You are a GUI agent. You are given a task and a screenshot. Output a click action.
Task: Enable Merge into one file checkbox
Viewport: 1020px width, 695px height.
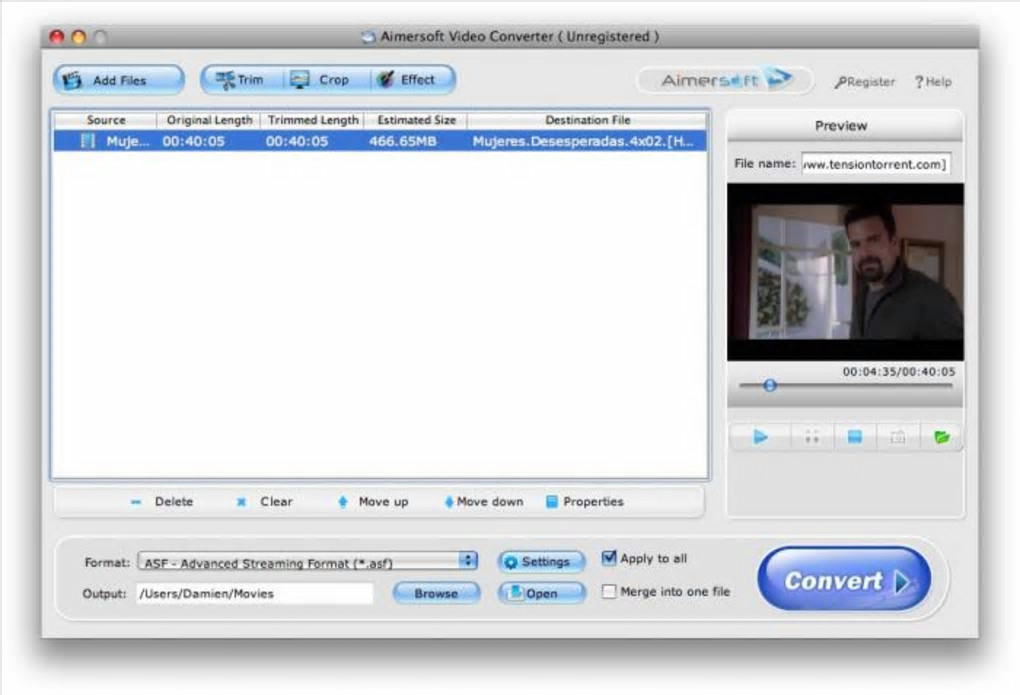[609, 592]
